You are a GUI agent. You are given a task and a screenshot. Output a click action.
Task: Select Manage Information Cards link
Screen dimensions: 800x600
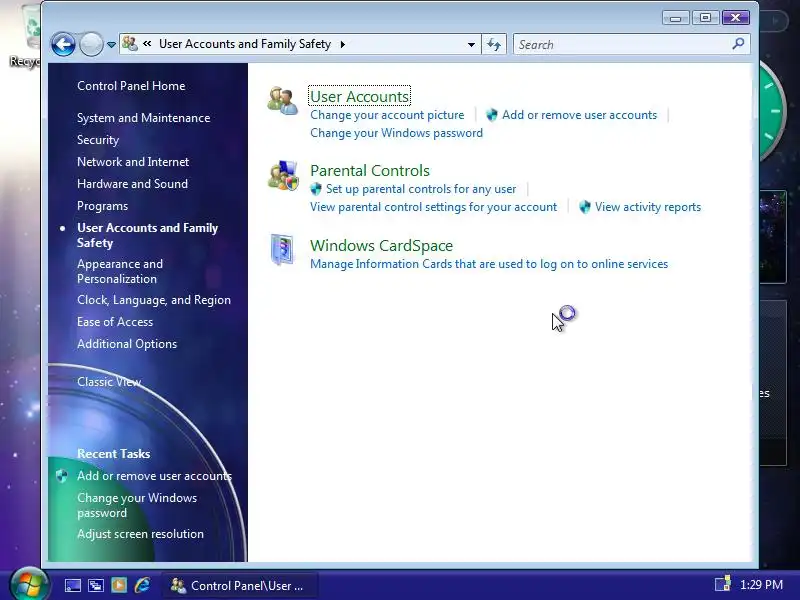click(x=489, y=264)
